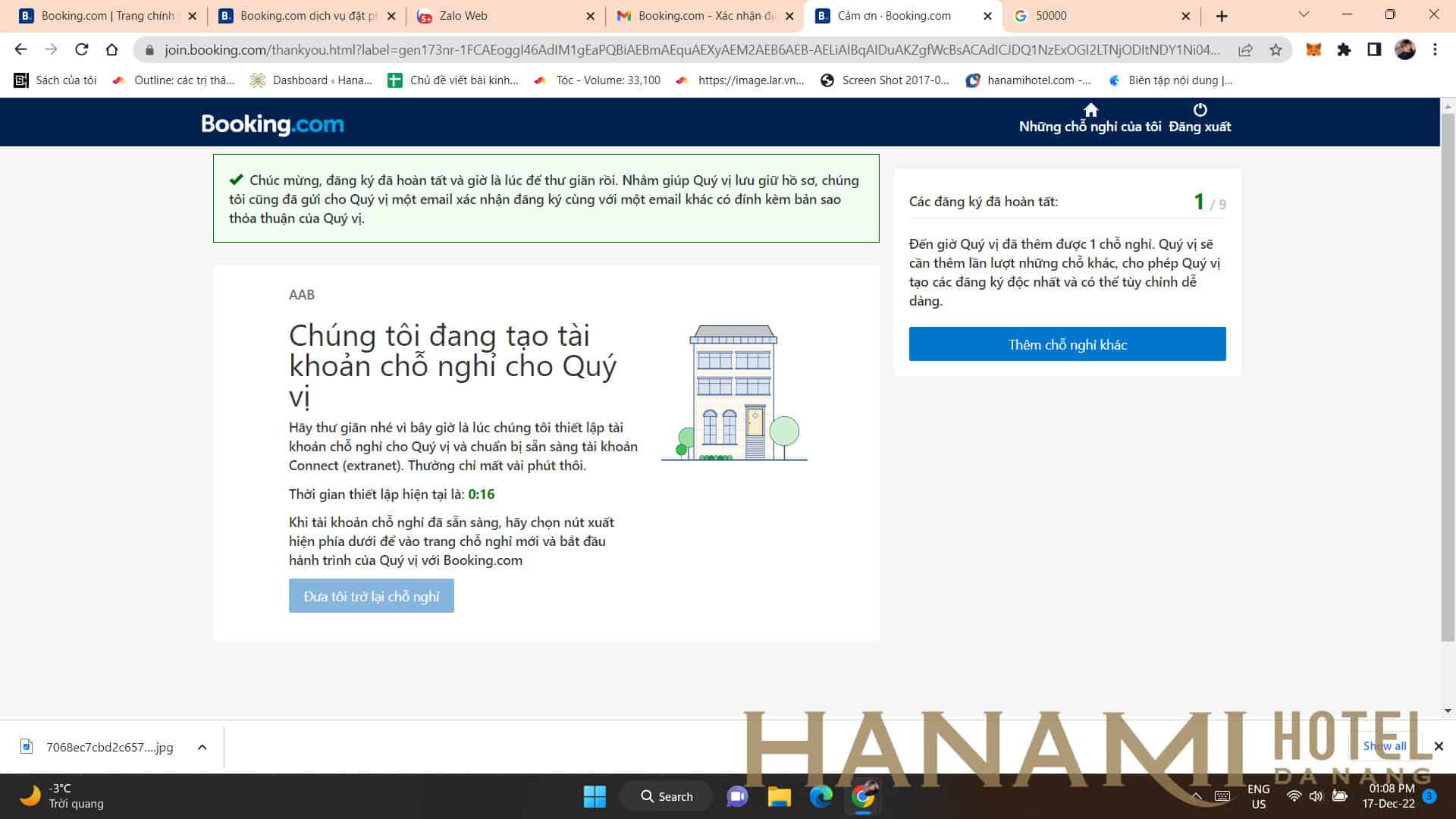Bookmark page with the star icon

[1276, 50]
